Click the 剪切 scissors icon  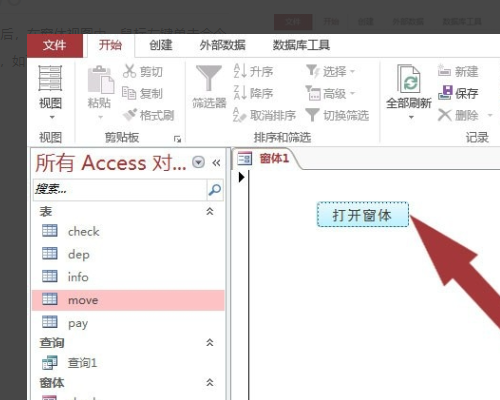(129, 71)
